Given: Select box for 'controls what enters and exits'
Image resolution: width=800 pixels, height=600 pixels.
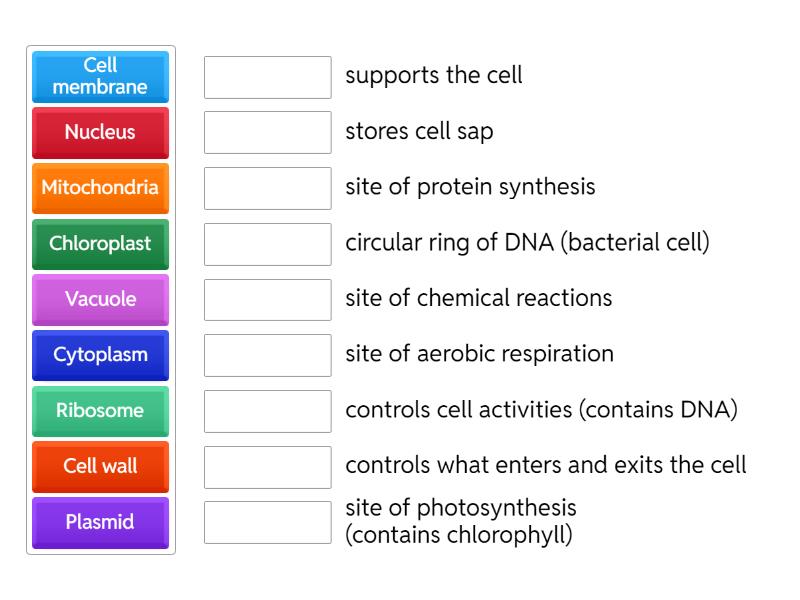Looking at the screenshot, I should [x=267, y=466].
